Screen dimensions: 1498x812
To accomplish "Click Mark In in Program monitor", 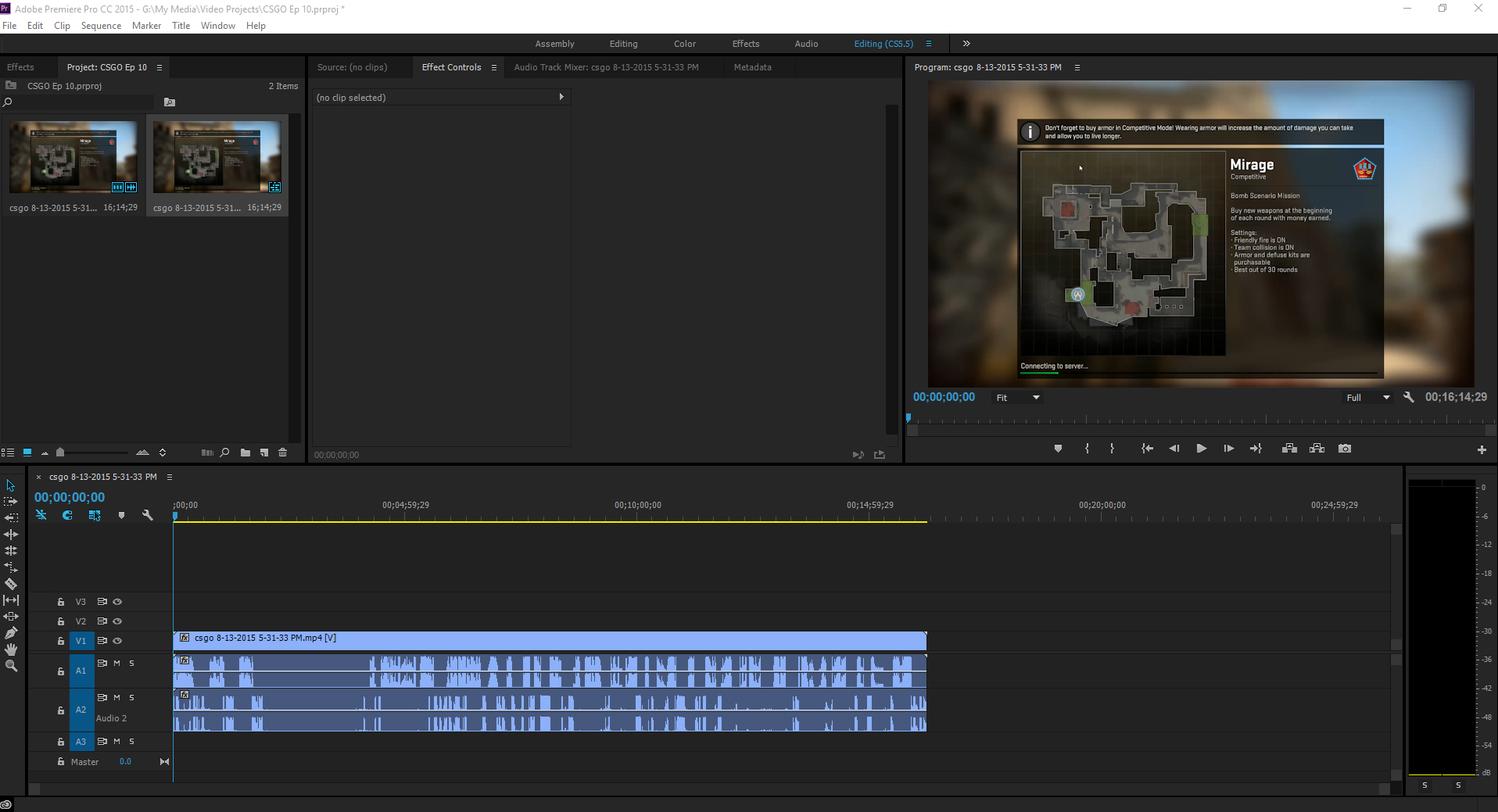I will coord(1087,449).
